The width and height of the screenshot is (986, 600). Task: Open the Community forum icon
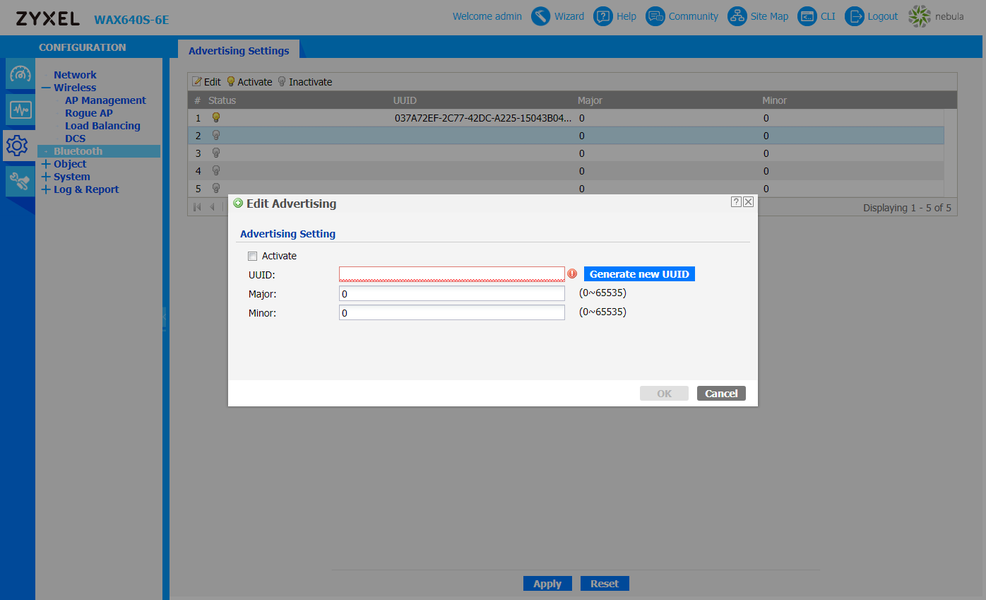coord(655,16)
